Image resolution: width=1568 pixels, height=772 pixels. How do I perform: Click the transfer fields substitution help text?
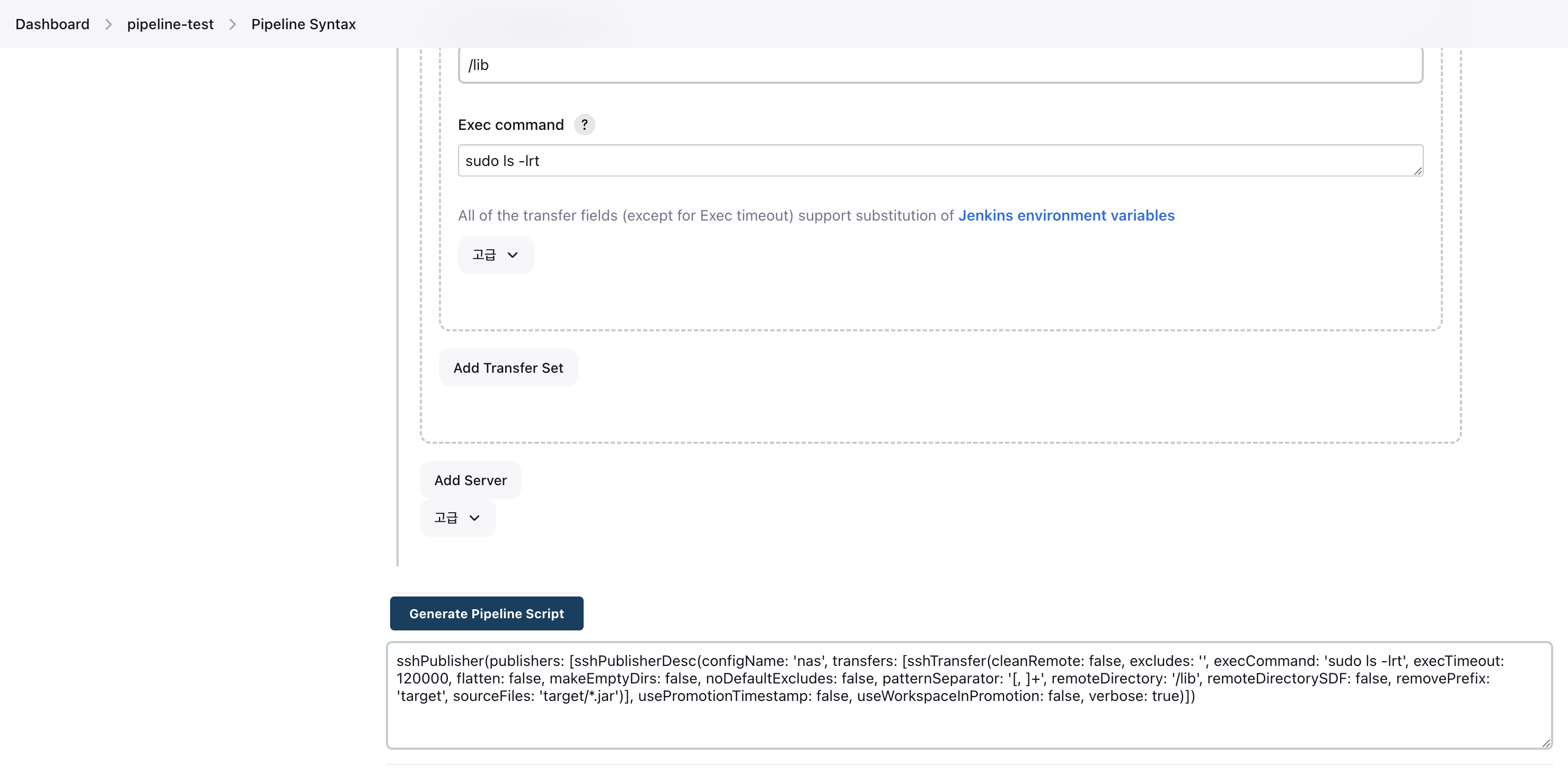pyautogui.click(x=705, y=215)
